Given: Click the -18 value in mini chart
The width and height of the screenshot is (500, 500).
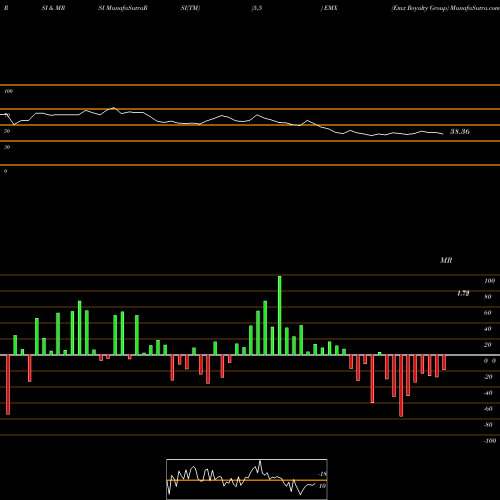Looking at the screenshot, I should click(322, 474).
